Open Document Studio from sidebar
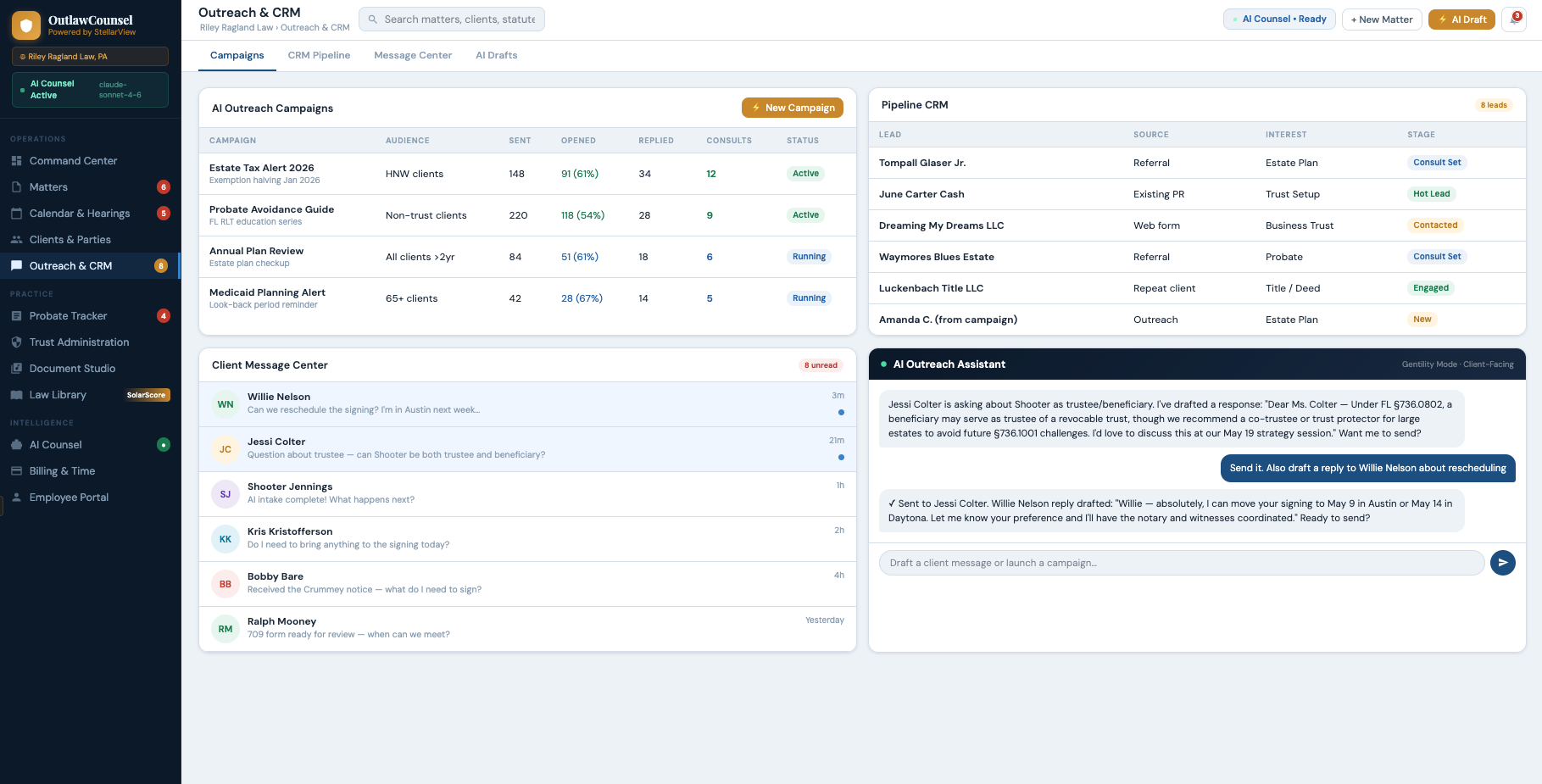Screen dimensions: 1542x784 point(72,369)
